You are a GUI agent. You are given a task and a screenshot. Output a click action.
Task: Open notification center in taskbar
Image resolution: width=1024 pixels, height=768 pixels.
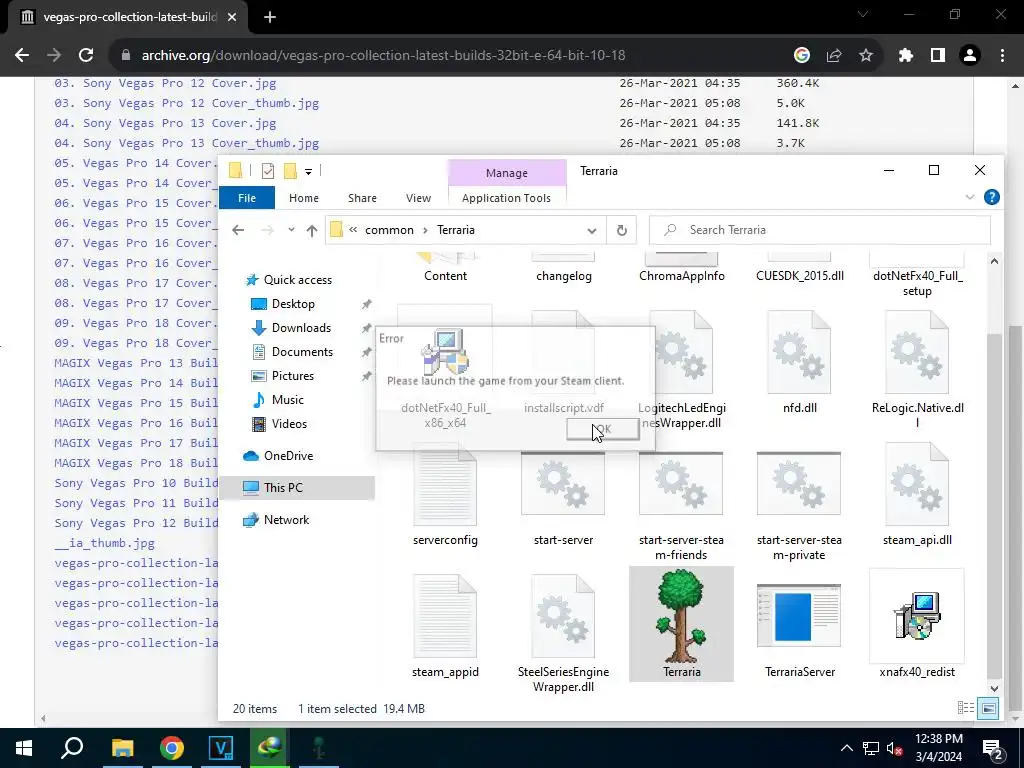[993, 748]
